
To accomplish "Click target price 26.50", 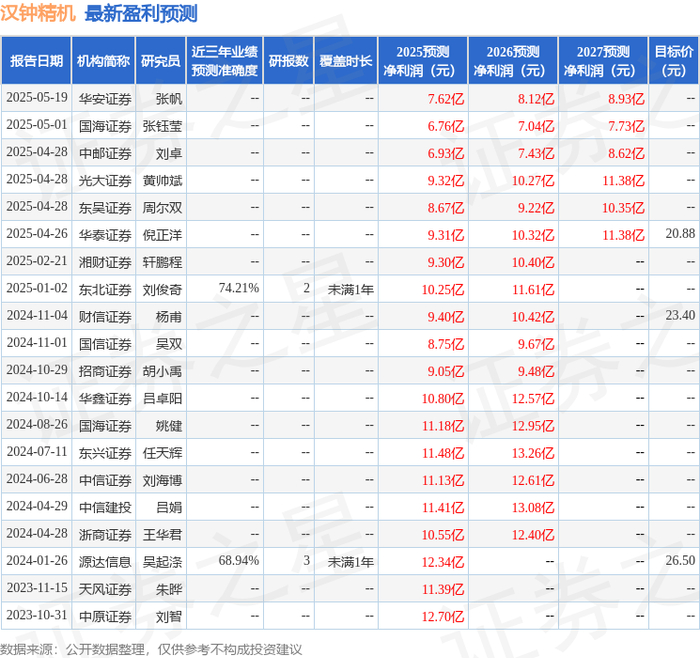I will click(680, 560).
